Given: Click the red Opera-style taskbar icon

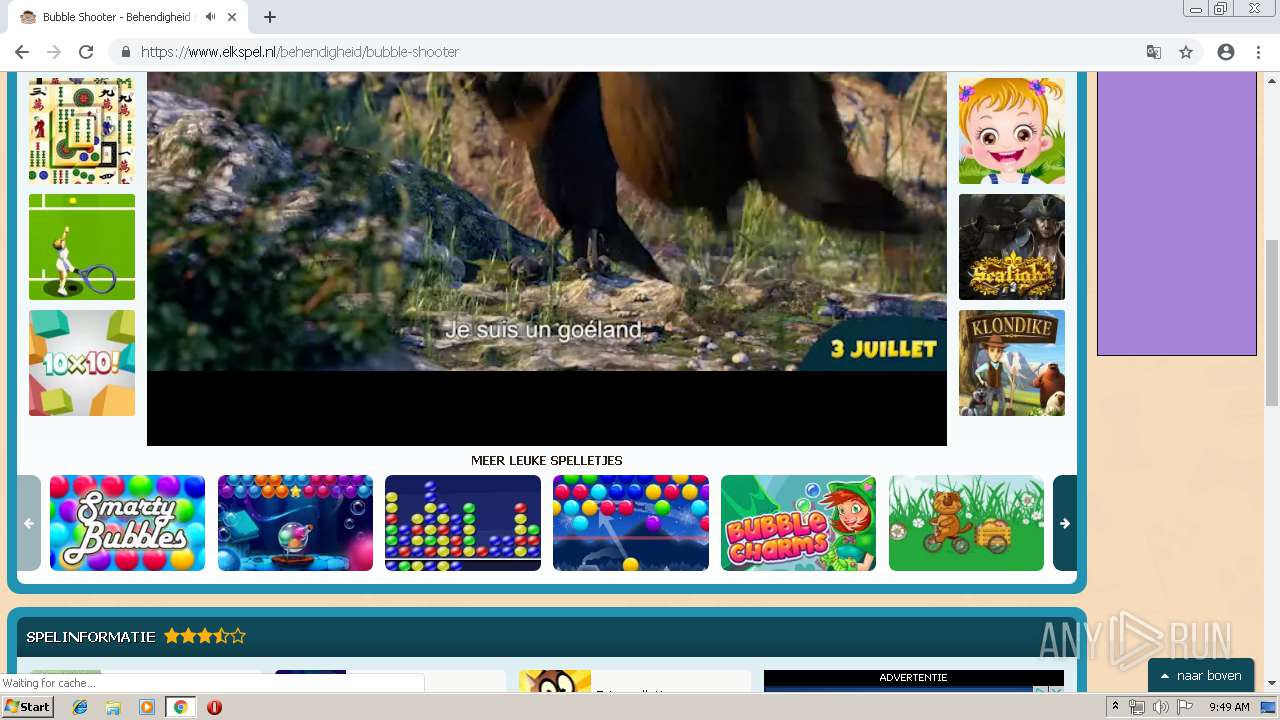Looking at the screenshot, I should pyautogui.click(x=214, y=707).
